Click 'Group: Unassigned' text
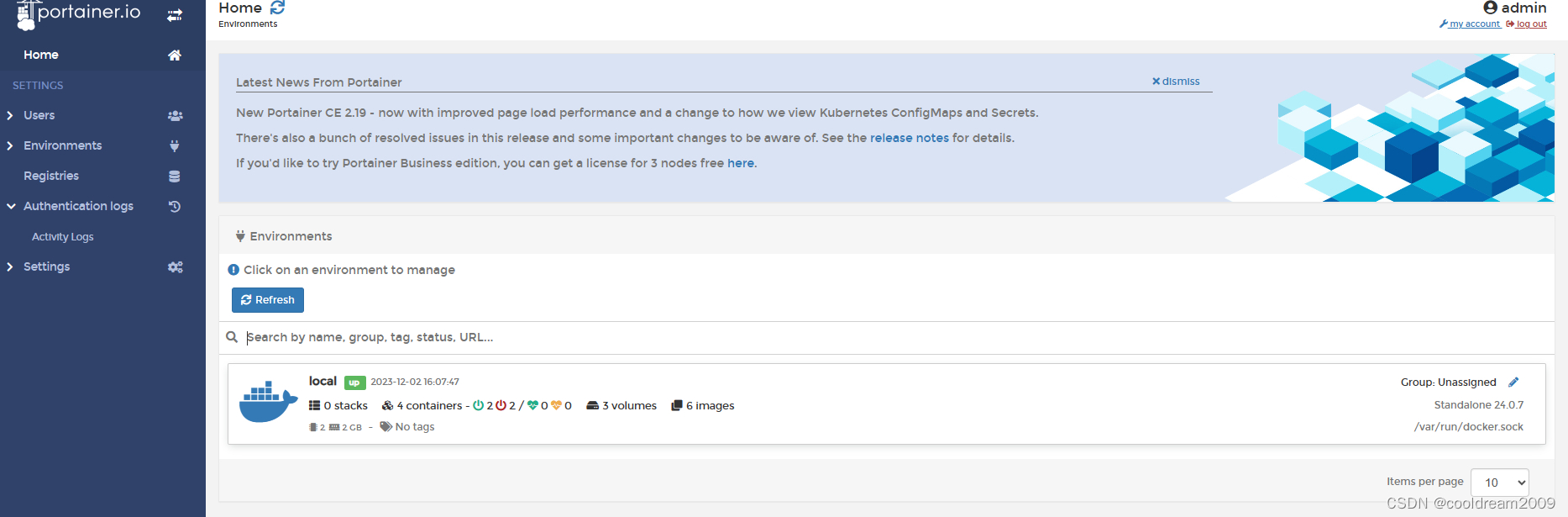 coord(1449,382)
